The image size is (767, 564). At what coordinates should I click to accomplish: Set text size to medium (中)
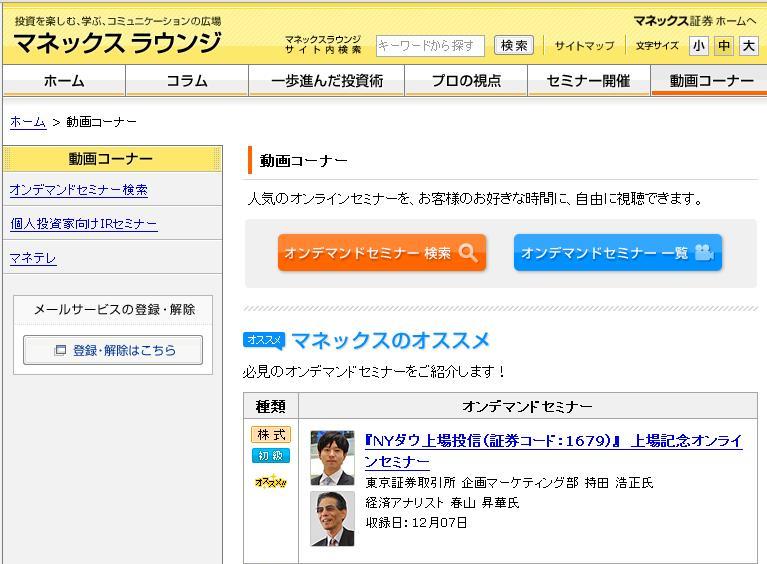pos(723,46)
